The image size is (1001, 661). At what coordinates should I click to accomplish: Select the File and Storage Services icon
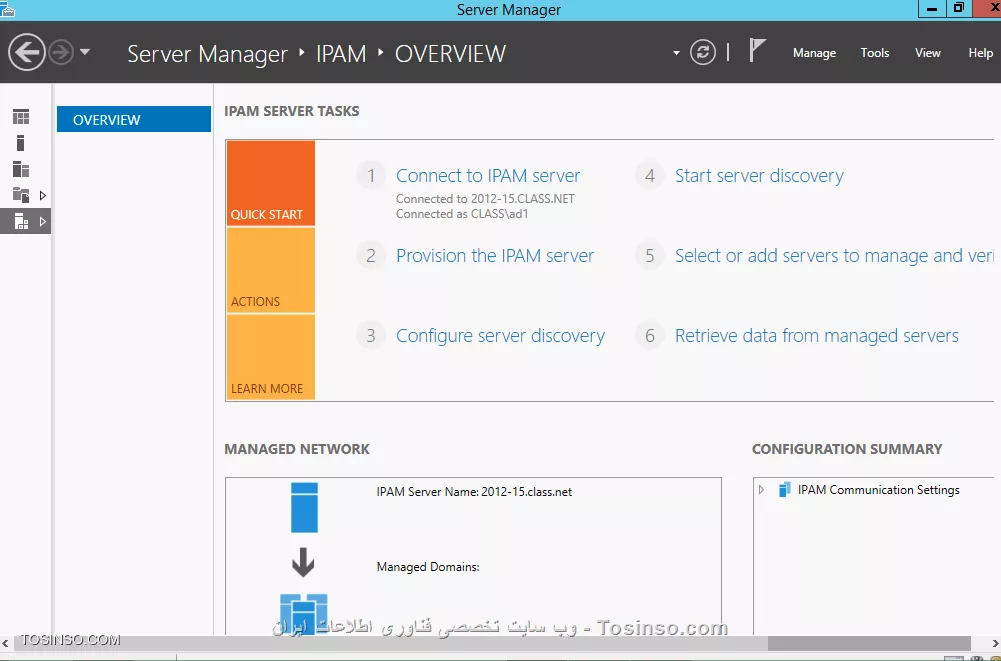21,195
